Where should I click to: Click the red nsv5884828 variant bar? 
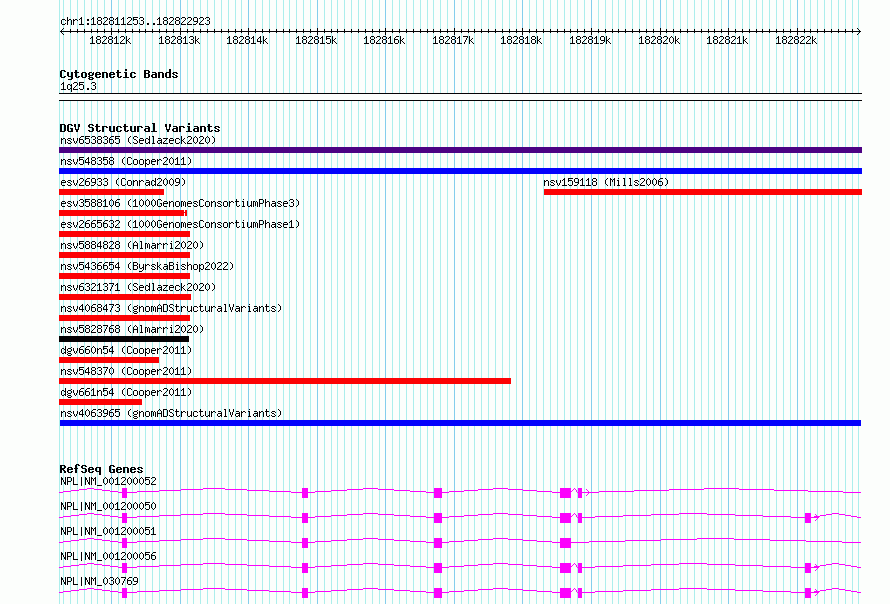pos(124,255)
